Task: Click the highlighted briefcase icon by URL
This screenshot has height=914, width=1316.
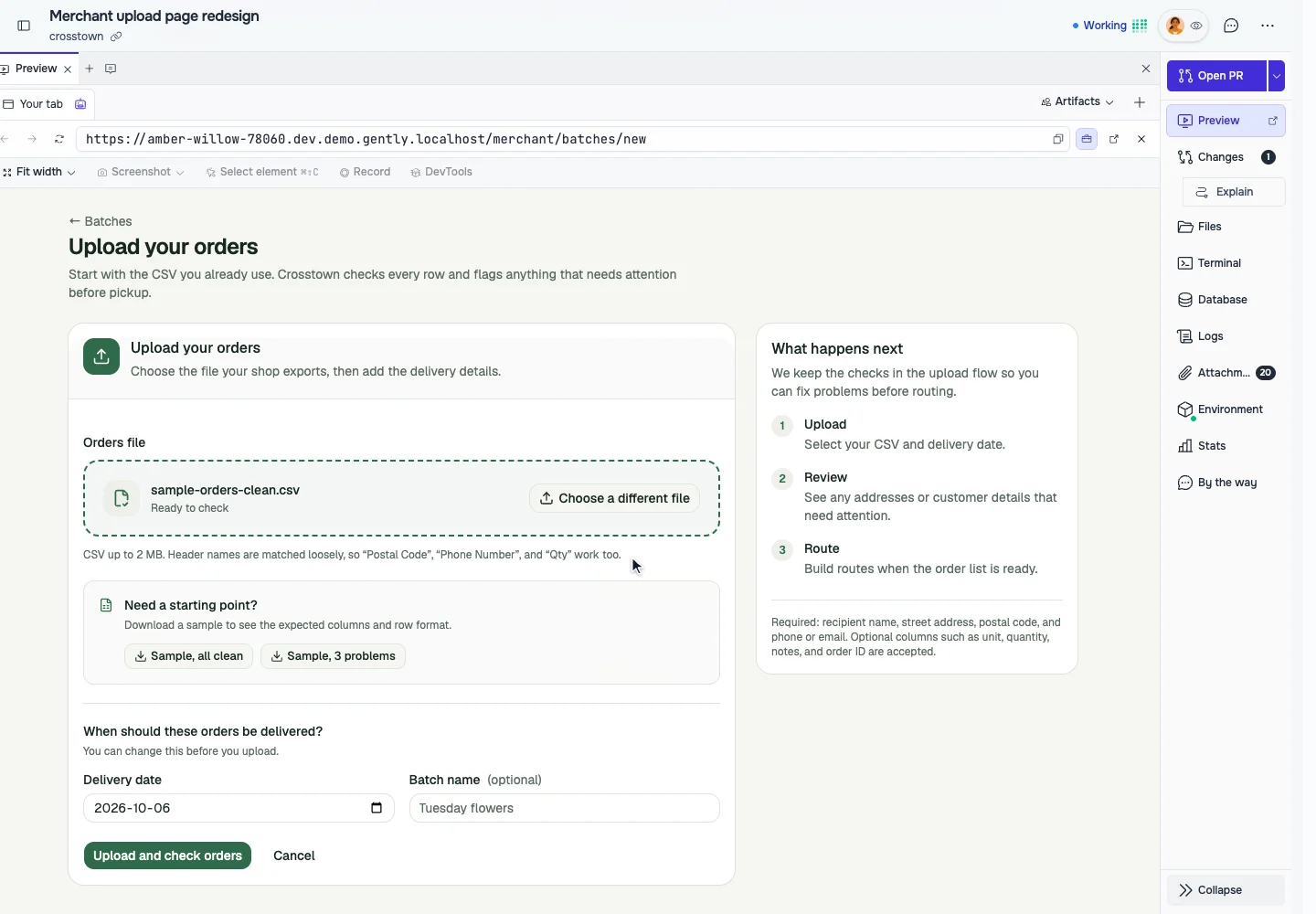Action: pos(1087,139)
